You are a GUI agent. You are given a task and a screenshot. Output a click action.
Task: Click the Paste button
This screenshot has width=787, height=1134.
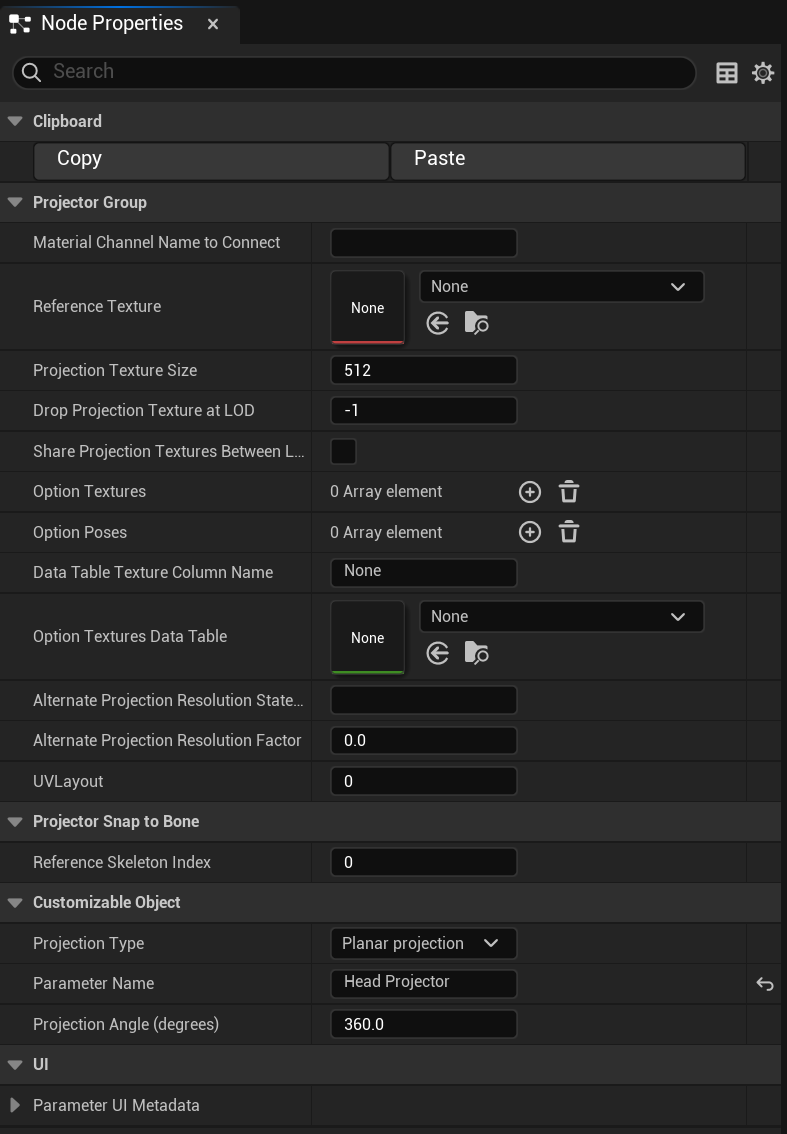click(x=568, y=161)
